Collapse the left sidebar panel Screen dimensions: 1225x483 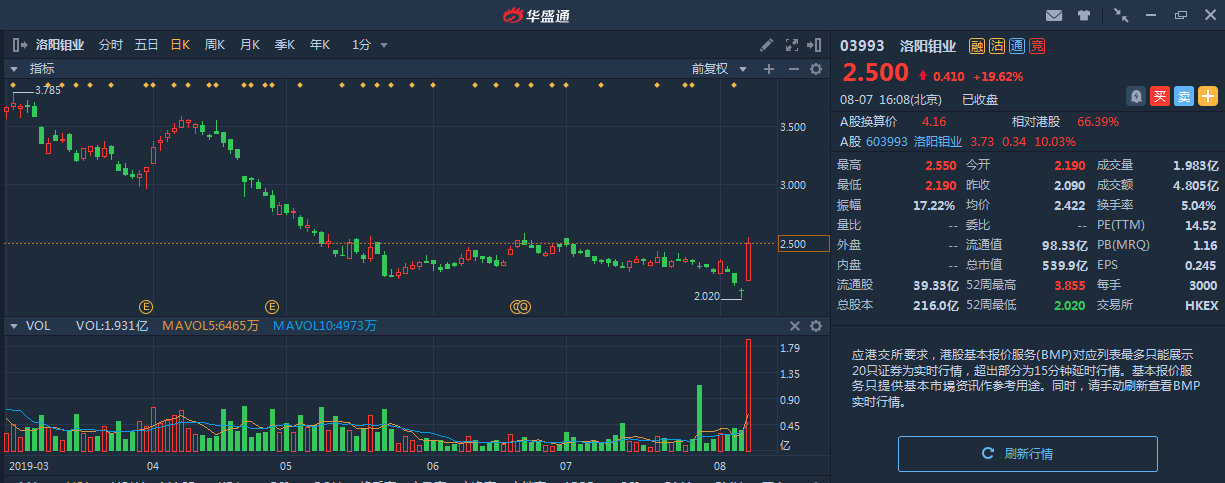point(18,45)
